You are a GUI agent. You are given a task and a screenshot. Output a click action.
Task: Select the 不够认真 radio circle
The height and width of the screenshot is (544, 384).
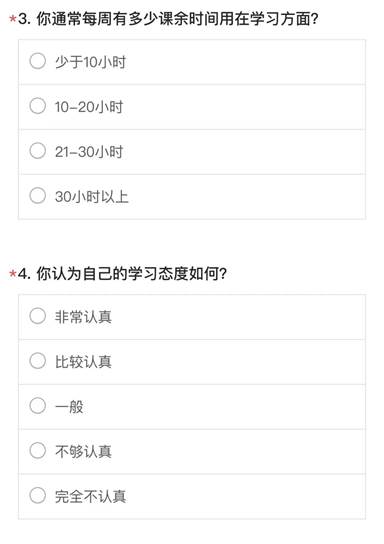pyautogui.click(x=37, y=450)
